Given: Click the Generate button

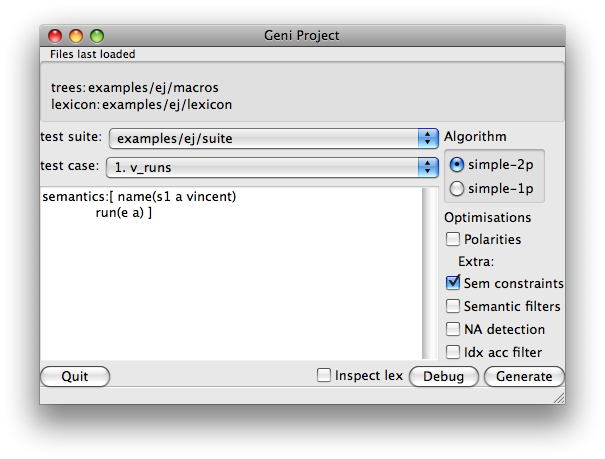Looking at the screenshot, I should (x=524, y=376).
